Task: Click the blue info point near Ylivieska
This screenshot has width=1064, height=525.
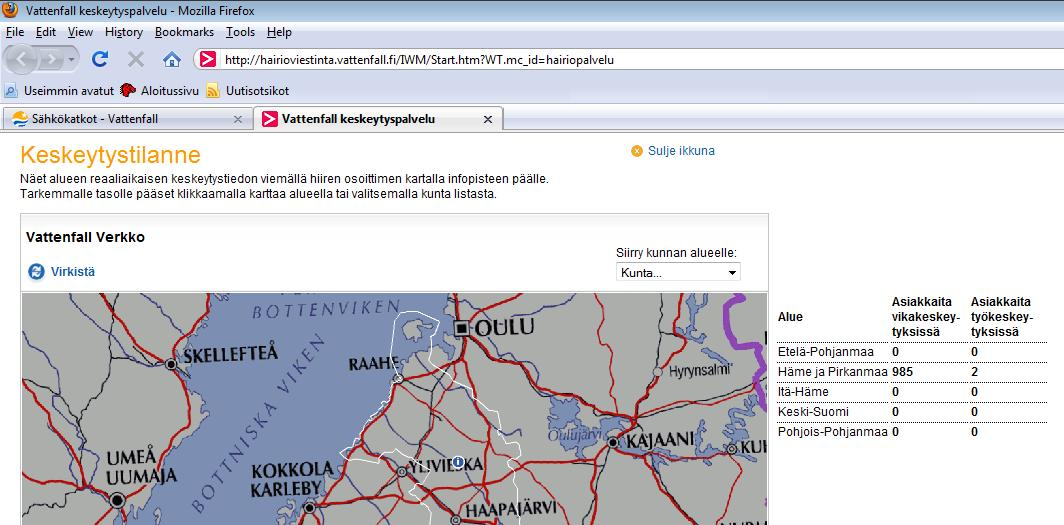Action: pos(458,462)
